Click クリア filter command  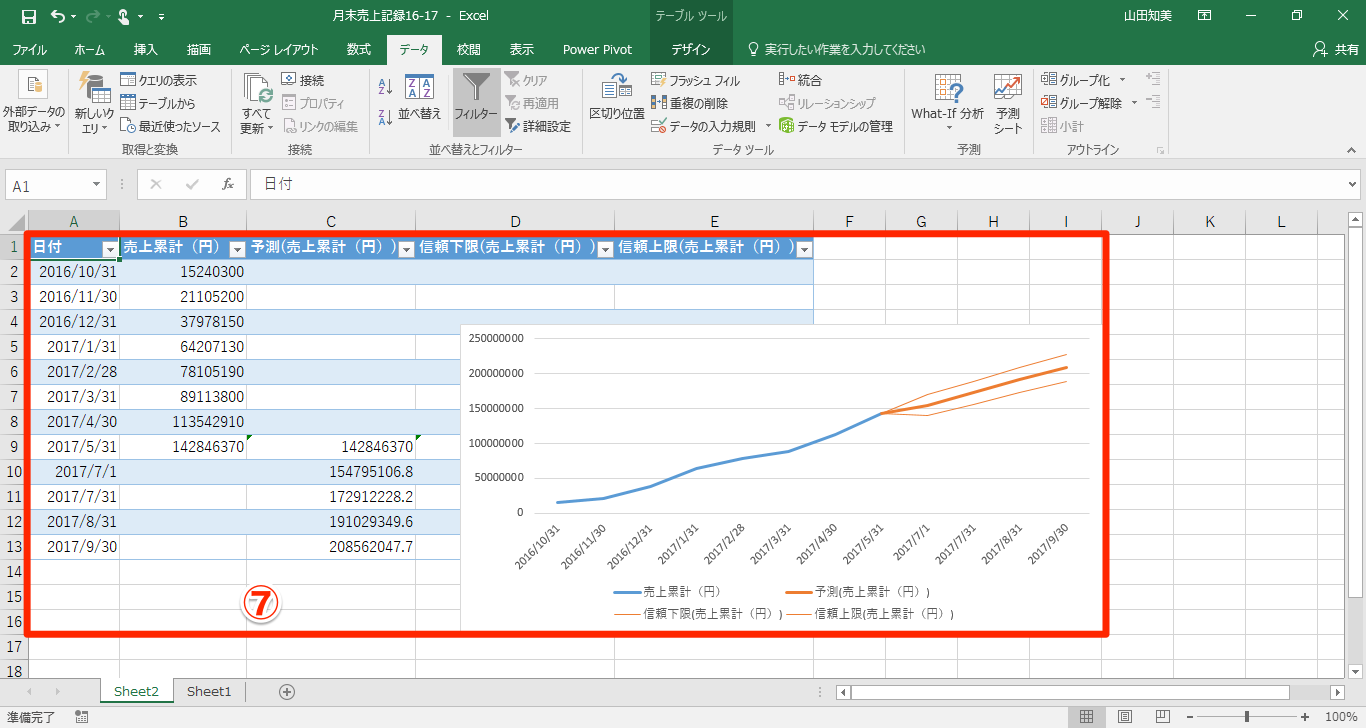(526, 80)
